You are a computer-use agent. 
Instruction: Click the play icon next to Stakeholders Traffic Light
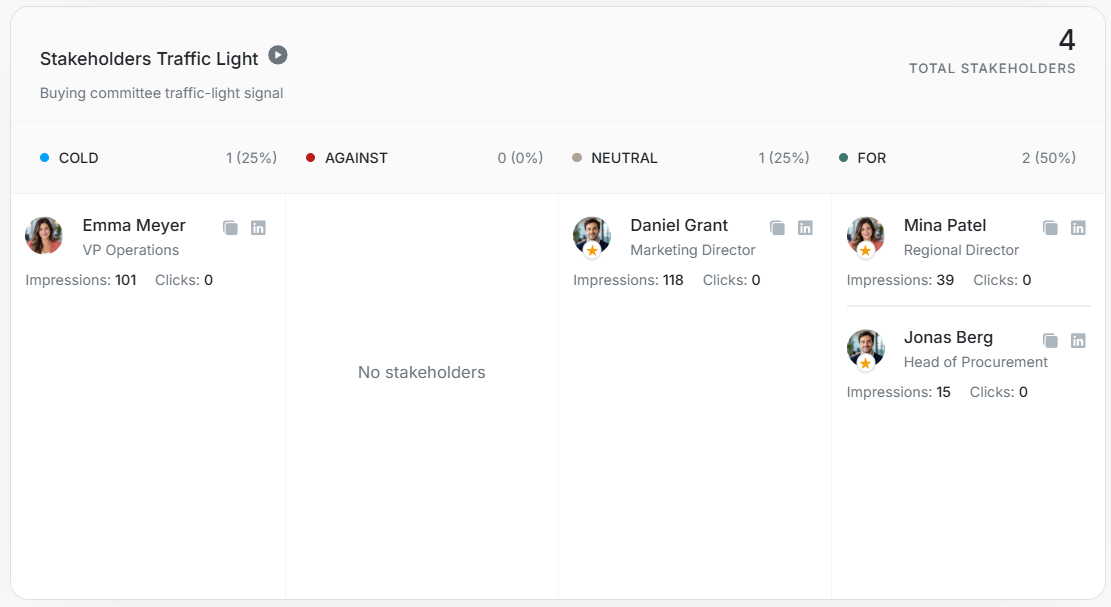(278, 55)
